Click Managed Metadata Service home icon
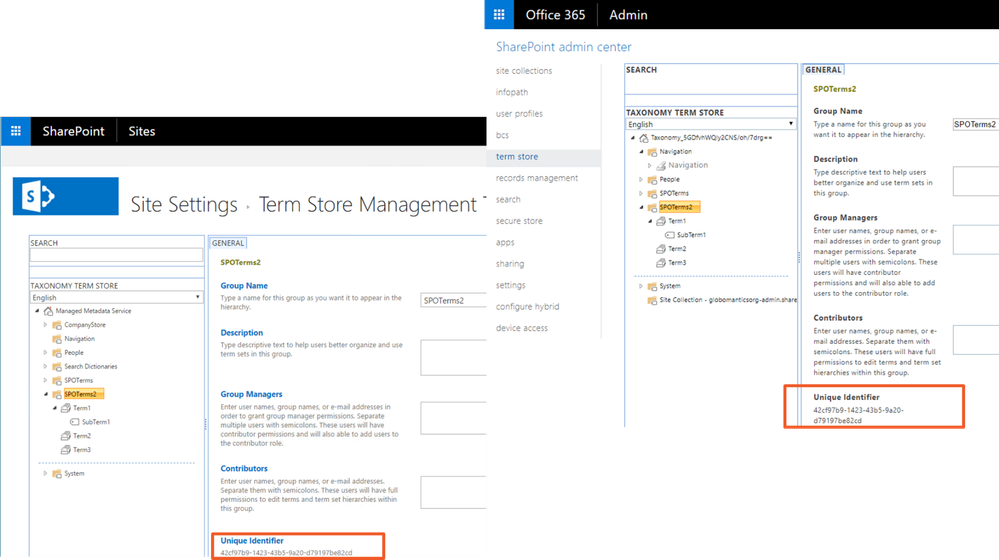 click(x=48, y=311)
